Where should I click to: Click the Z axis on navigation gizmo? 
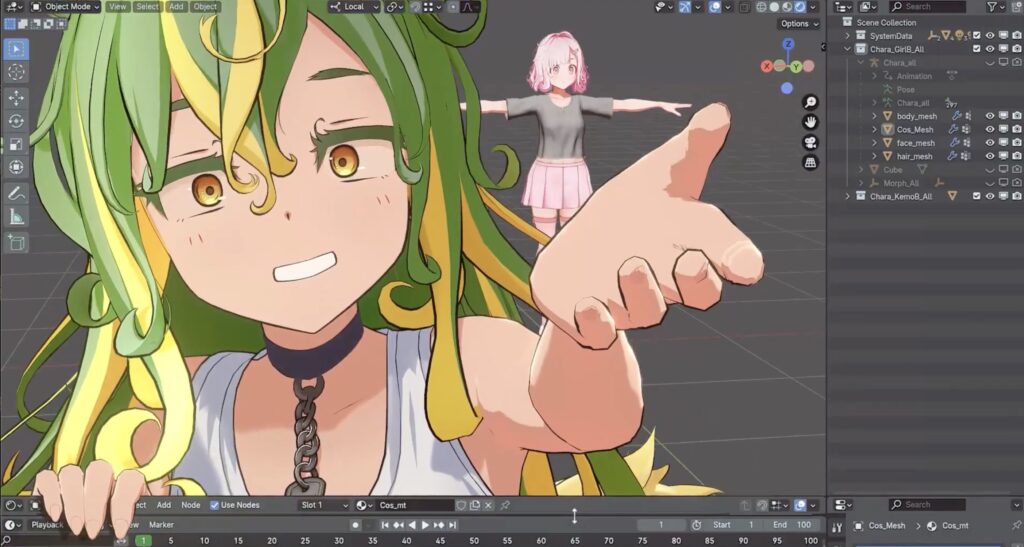[x=788, y=44]
